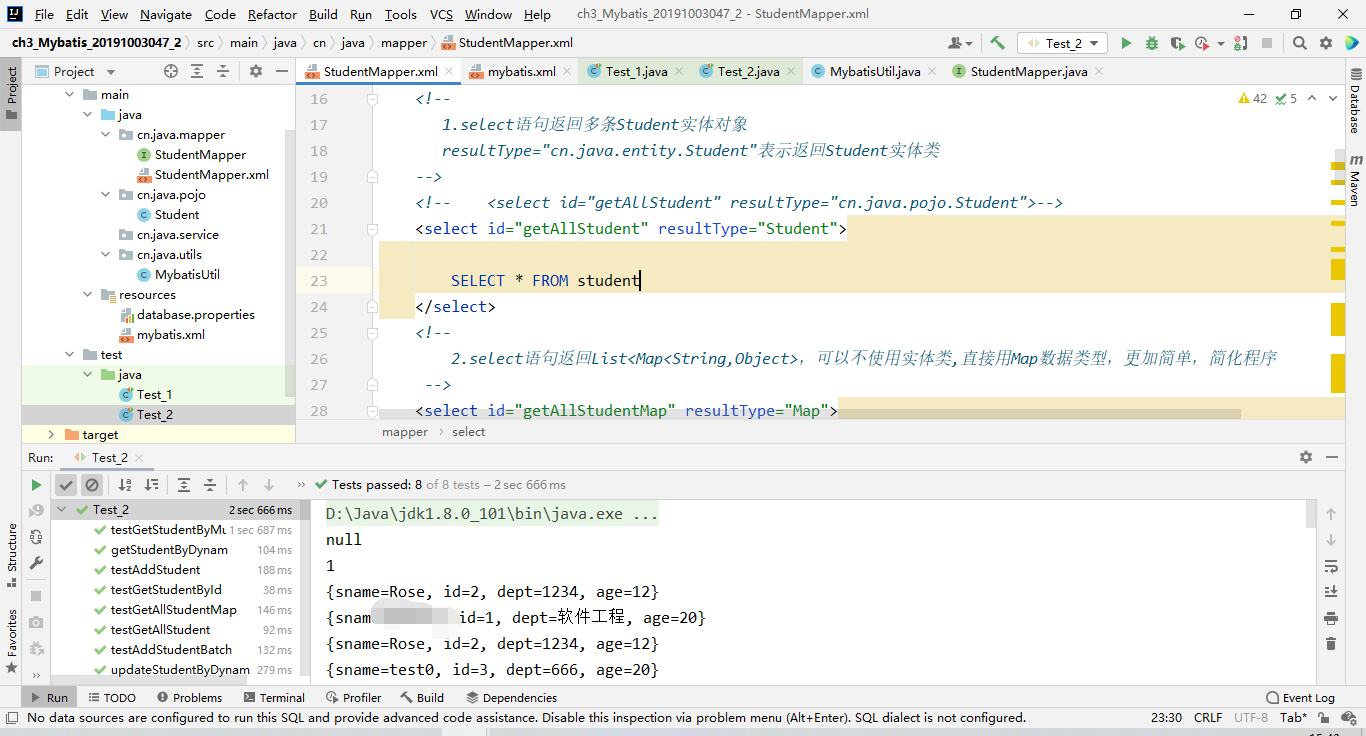This screenshot has width=1366, height=736.
Task: Run Test_2 with coverage
Action: (x=1177, y=43)
